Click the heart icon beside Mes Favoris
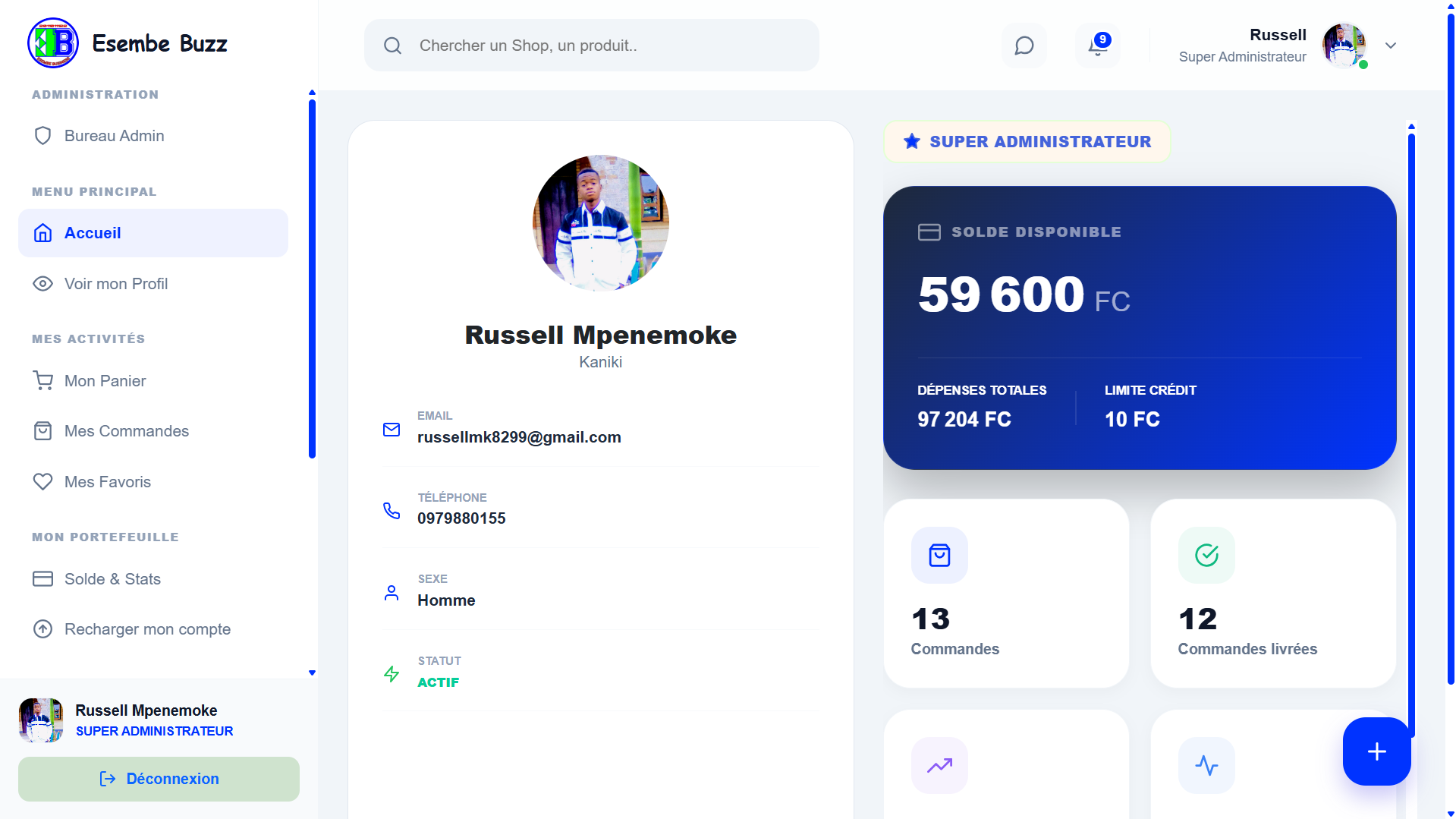Image resolution: width=1456 pixels, height=819 pixels. (43, 482)
